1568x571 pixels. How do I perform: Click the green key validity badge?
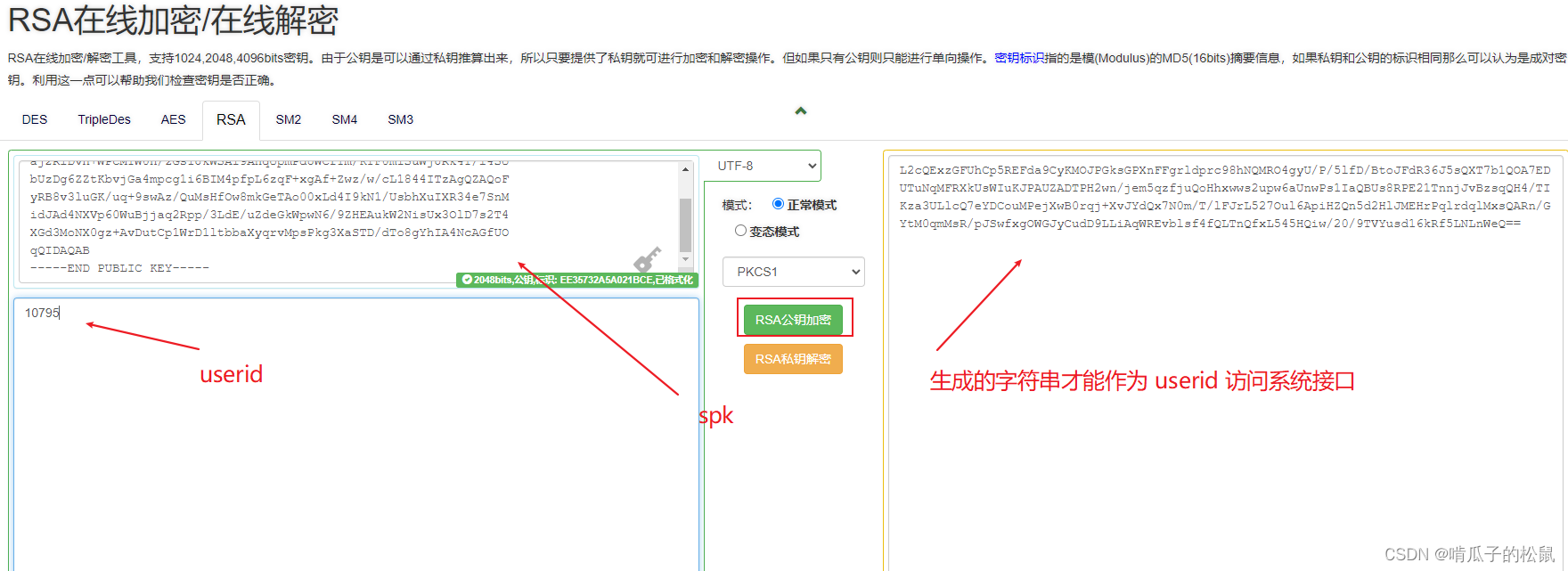[x=577, y=280]
